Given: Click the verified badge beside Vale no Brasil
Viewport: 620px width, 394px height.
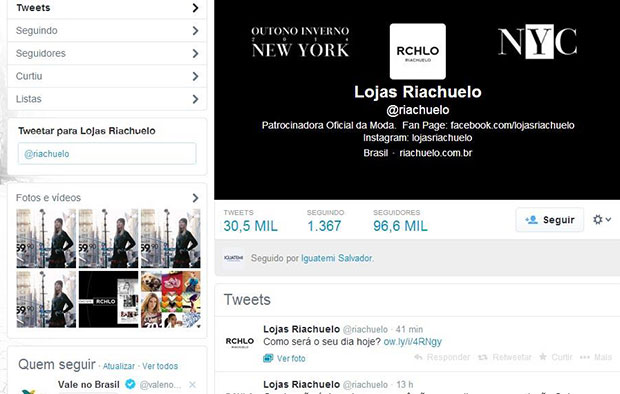Looking at the screenshot, I should pos(130,384).
